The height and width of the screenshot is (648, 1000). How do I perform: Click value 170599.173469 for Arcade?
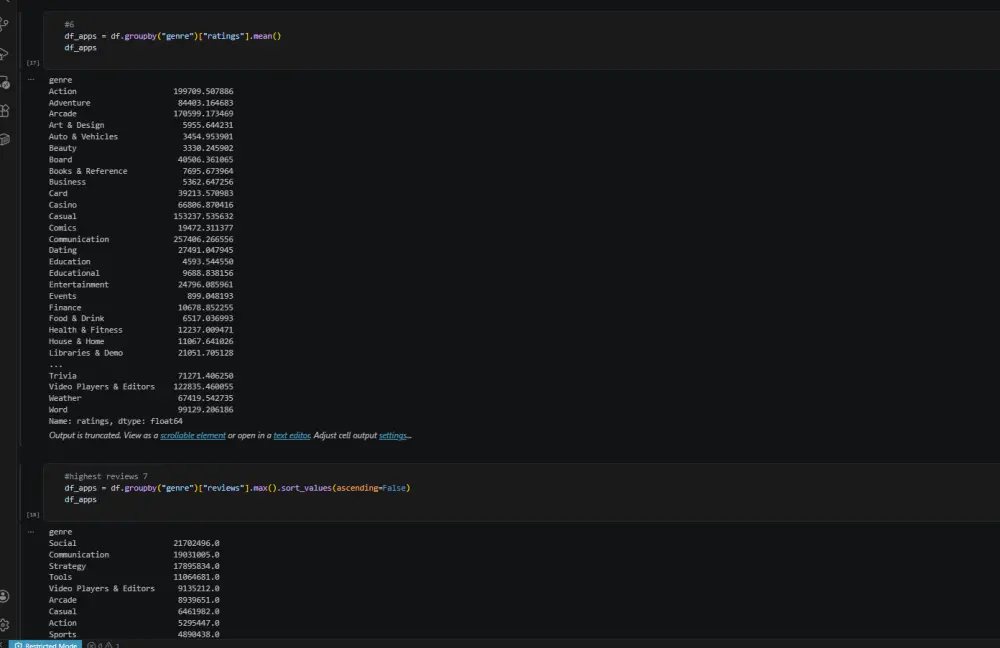tap(203, 114)
